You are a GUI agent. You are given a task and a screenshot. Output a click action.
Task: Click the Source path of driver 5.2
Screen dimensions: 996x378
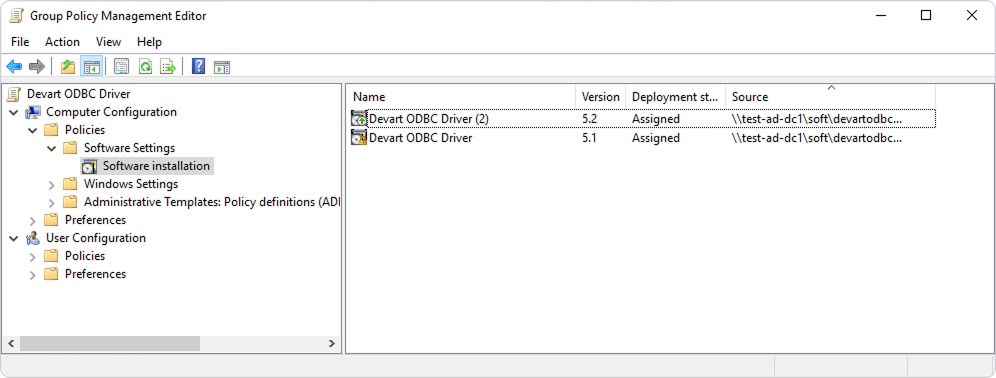(x=817, y=119)
